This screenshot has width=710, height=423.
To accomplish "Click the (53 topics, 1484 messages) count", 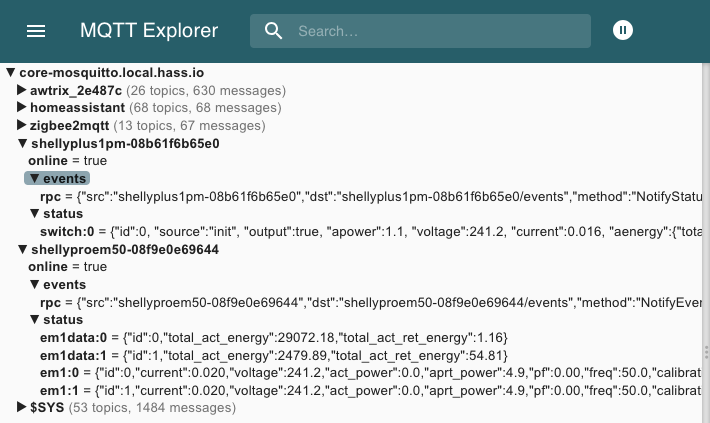I will [152, 408].
